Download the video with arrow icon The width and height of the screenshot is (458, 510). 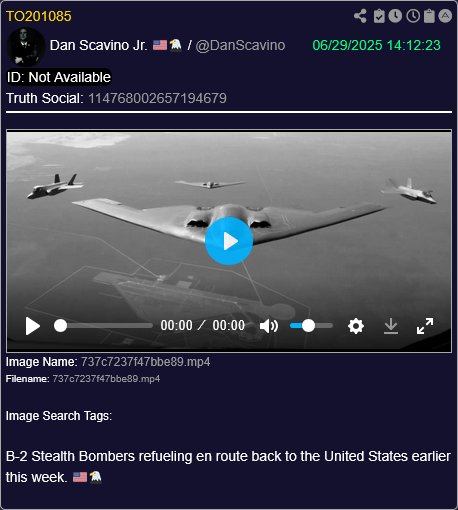(x=391, y=326)
